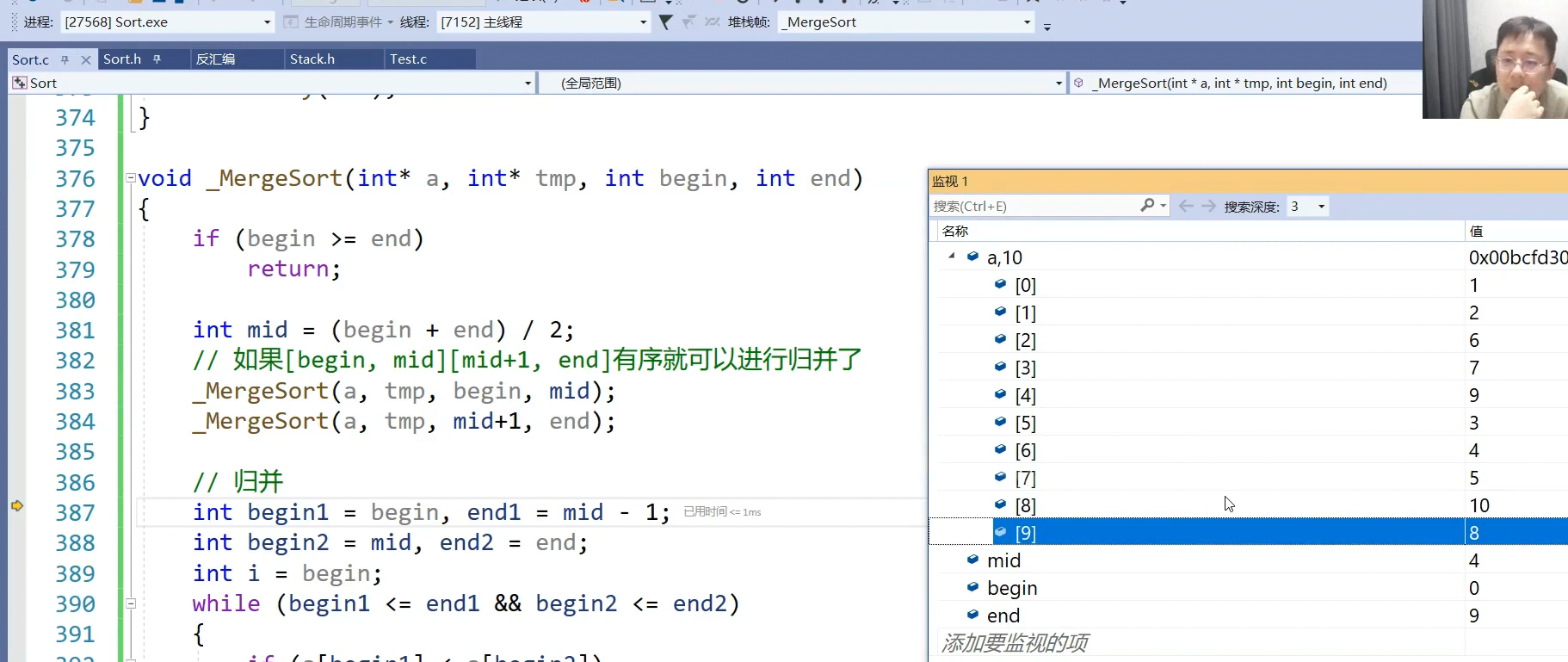The height and width of the screenshot is (662, 1568).
Task: Click the value 9 of end
Action: pyautogui.click(x=1474, y=616)
